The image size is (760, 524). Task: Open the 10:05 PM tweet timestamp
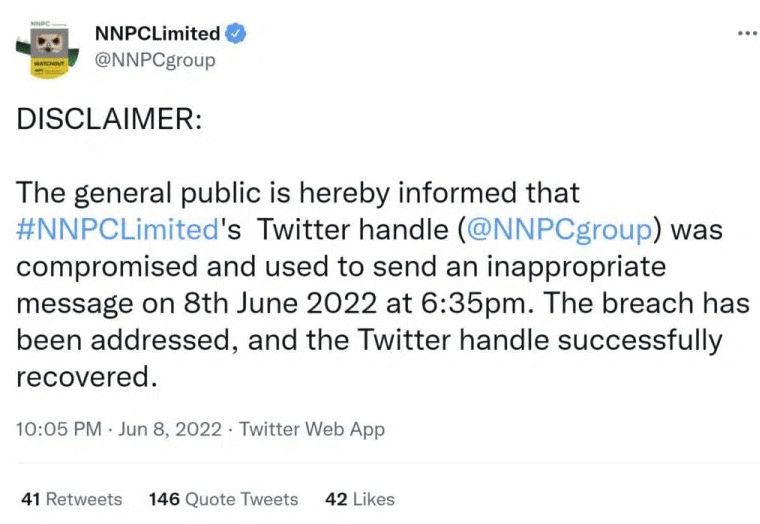coord(59,429)
